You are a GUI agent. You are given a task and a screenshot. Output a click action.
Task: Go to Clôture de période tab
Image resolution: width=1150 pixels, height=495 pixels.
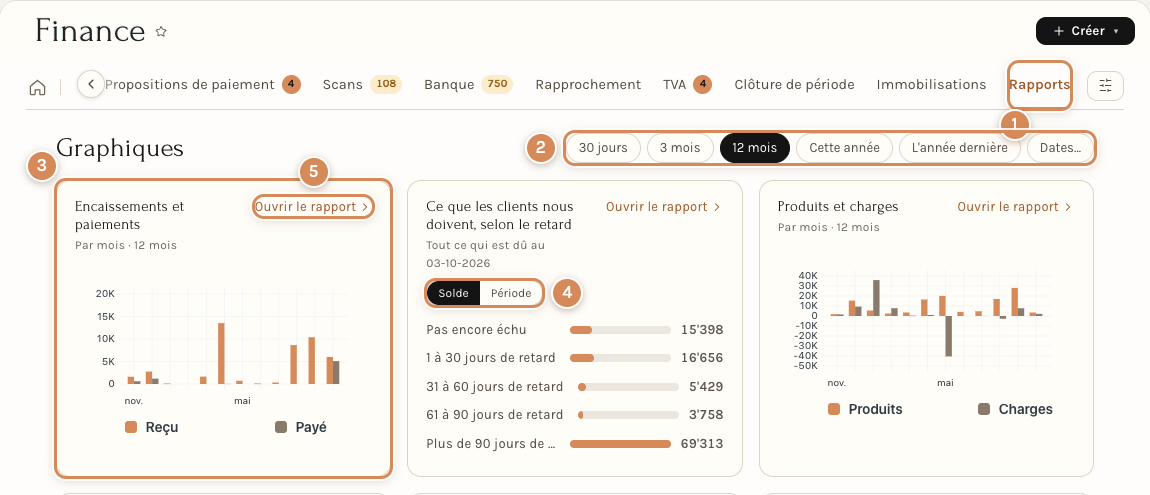click(x=794, y=84)
